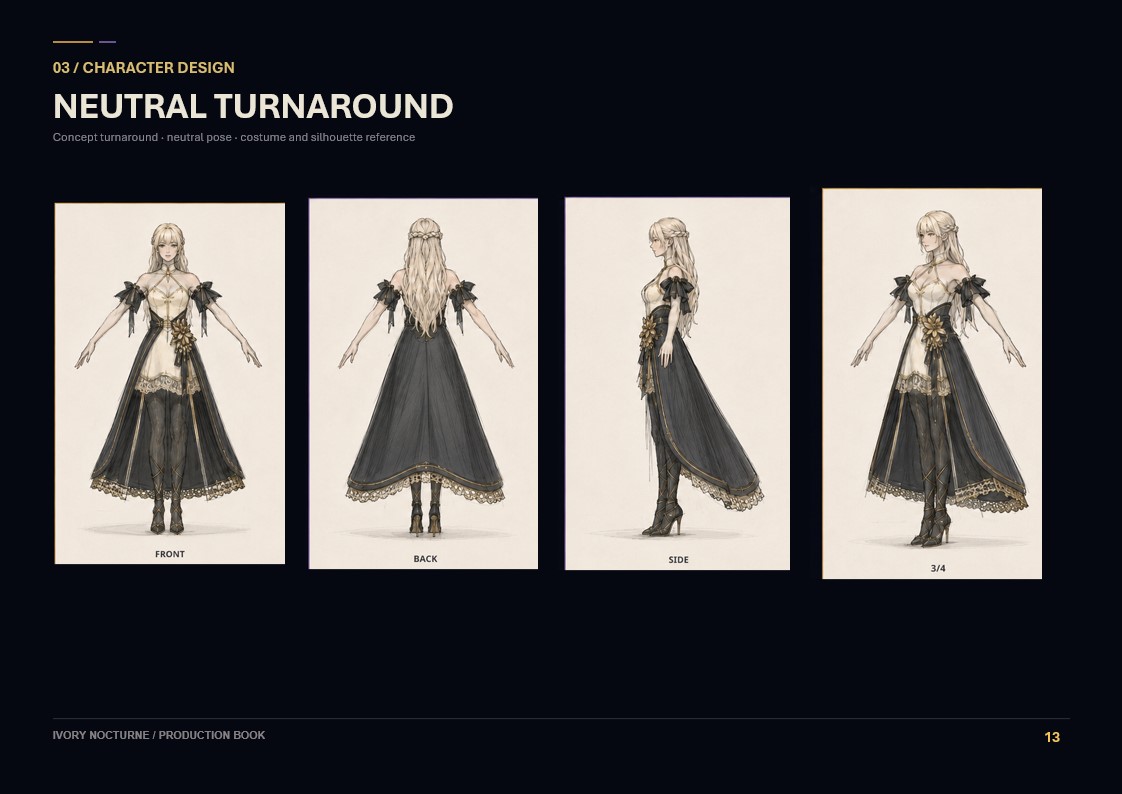
Task: Select the FRONT view character image
Action: (x=170, y=383)
